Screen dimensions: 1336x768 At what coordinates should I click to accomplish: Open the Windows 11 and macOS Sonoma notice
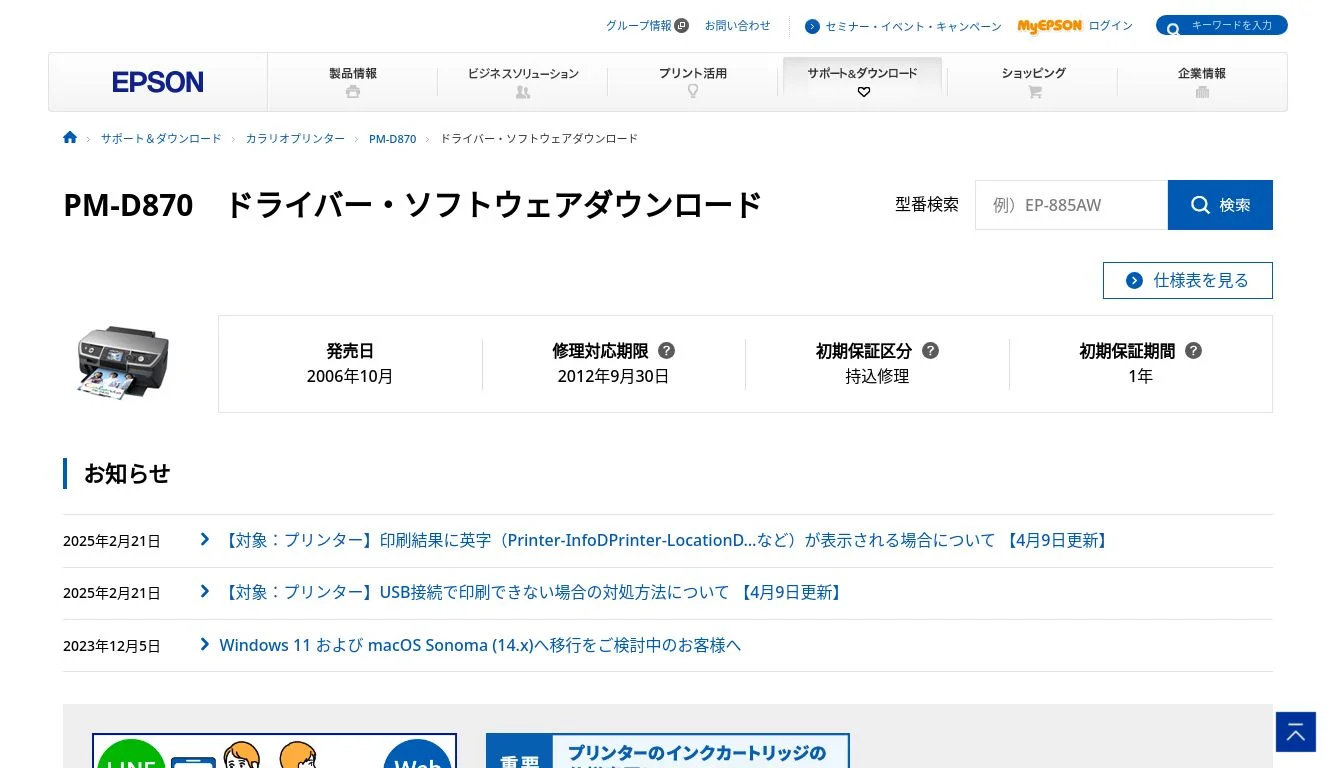click(480, 645)
